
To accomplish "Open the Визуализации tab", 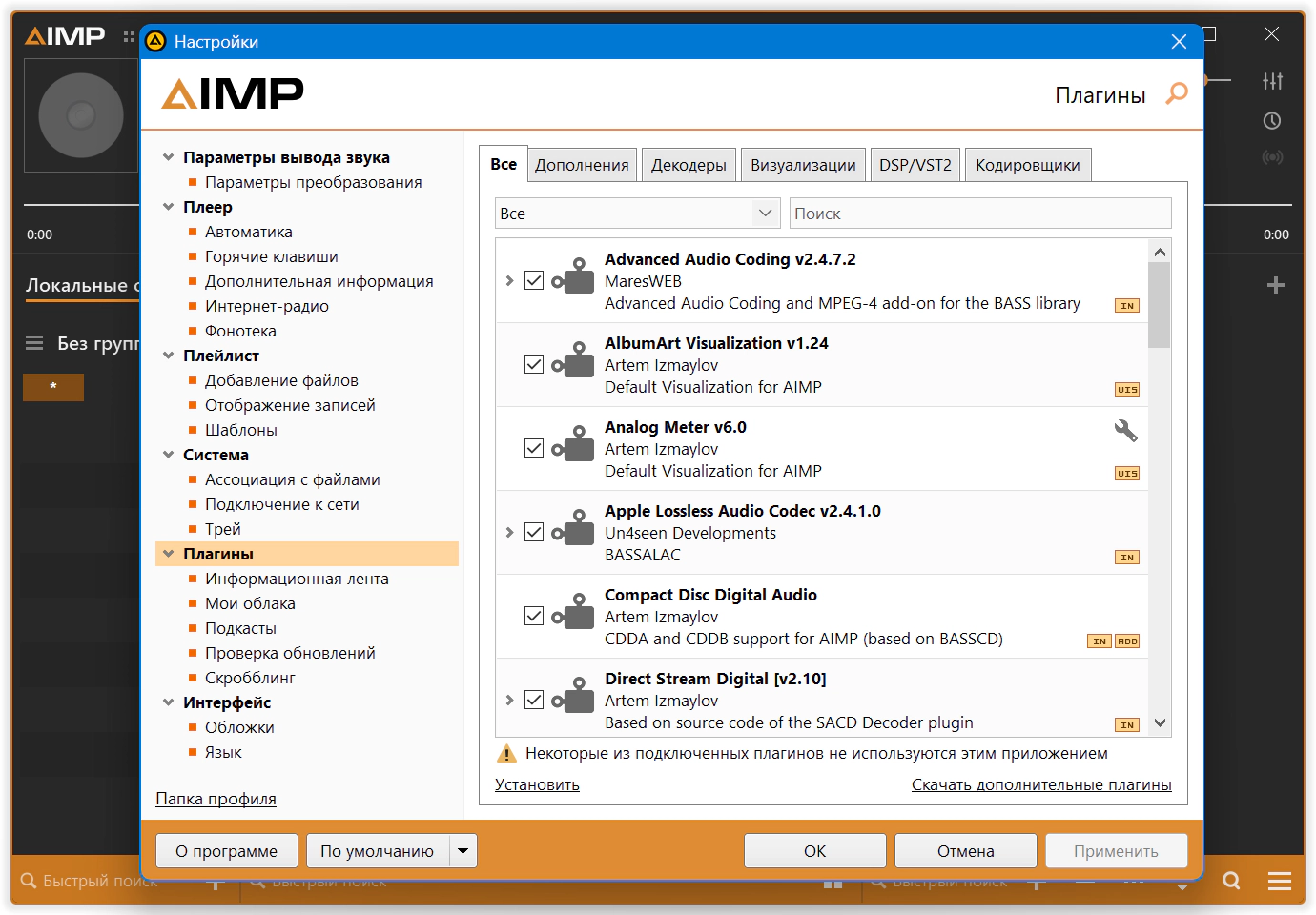I will pyautogui.click(x=803, y=165).
